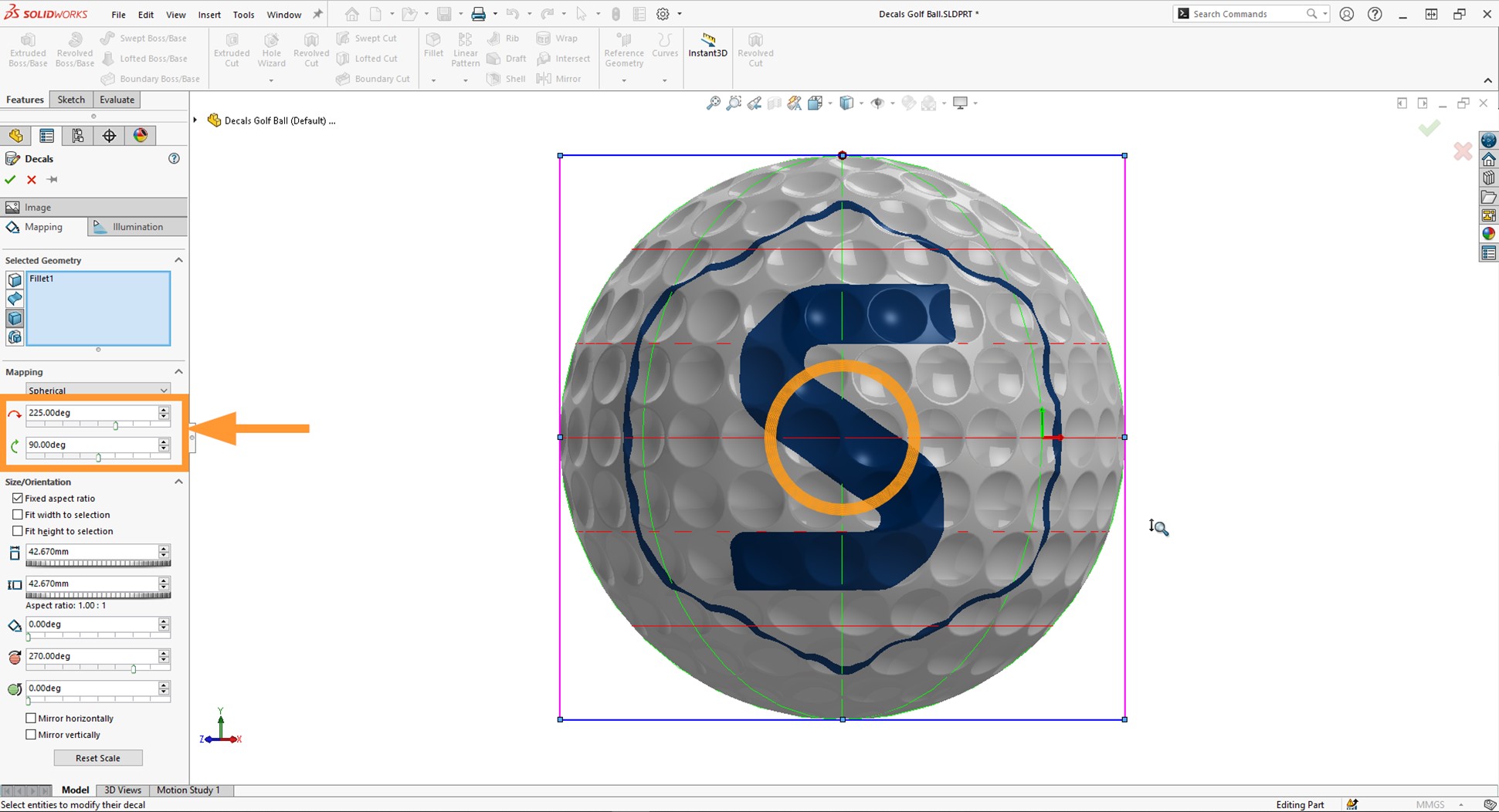Click the Zoom to Fit icon

click(713, 103)
